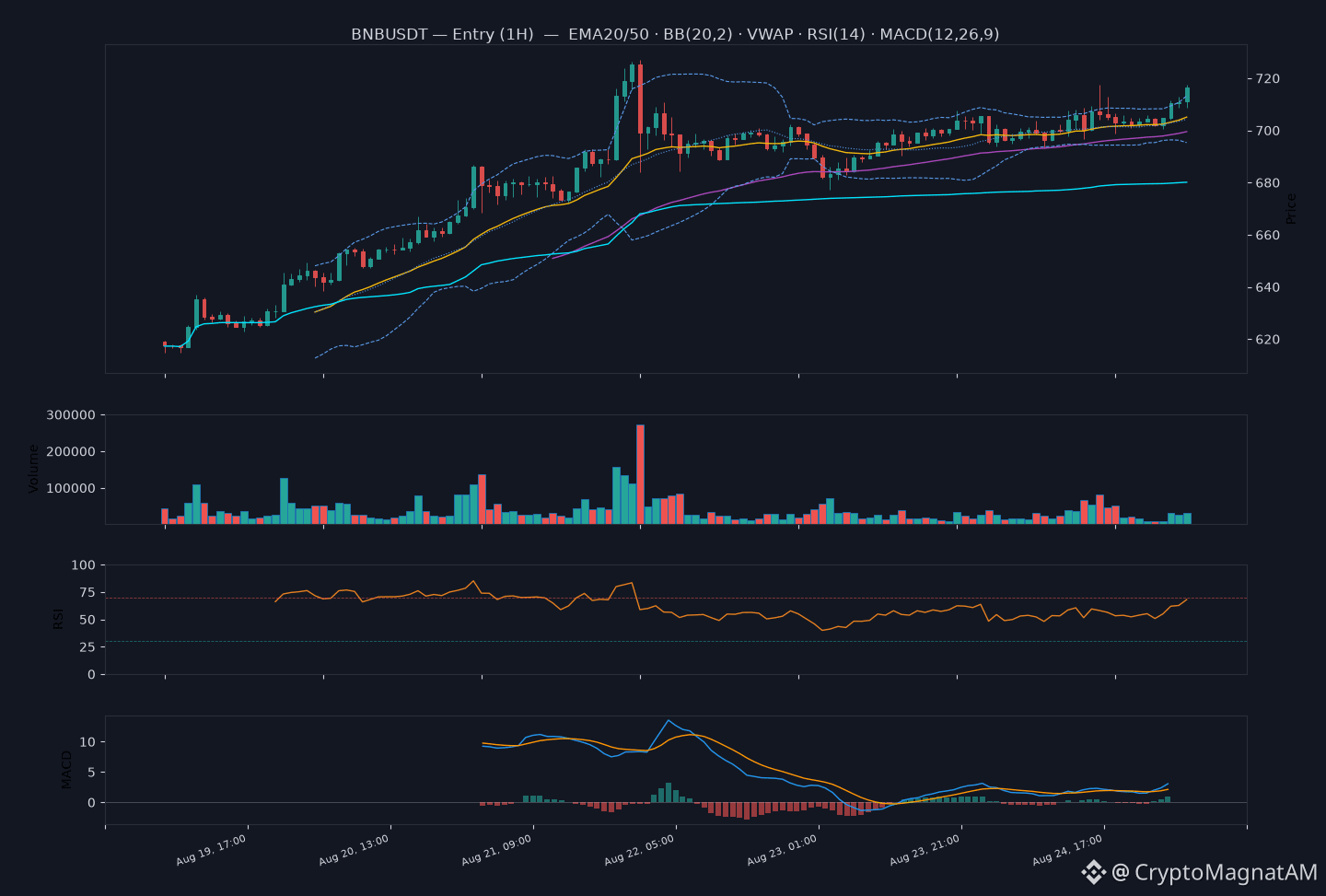
Task: Select the "Aug 21, 09:00" time label
Action: point(497,850)
